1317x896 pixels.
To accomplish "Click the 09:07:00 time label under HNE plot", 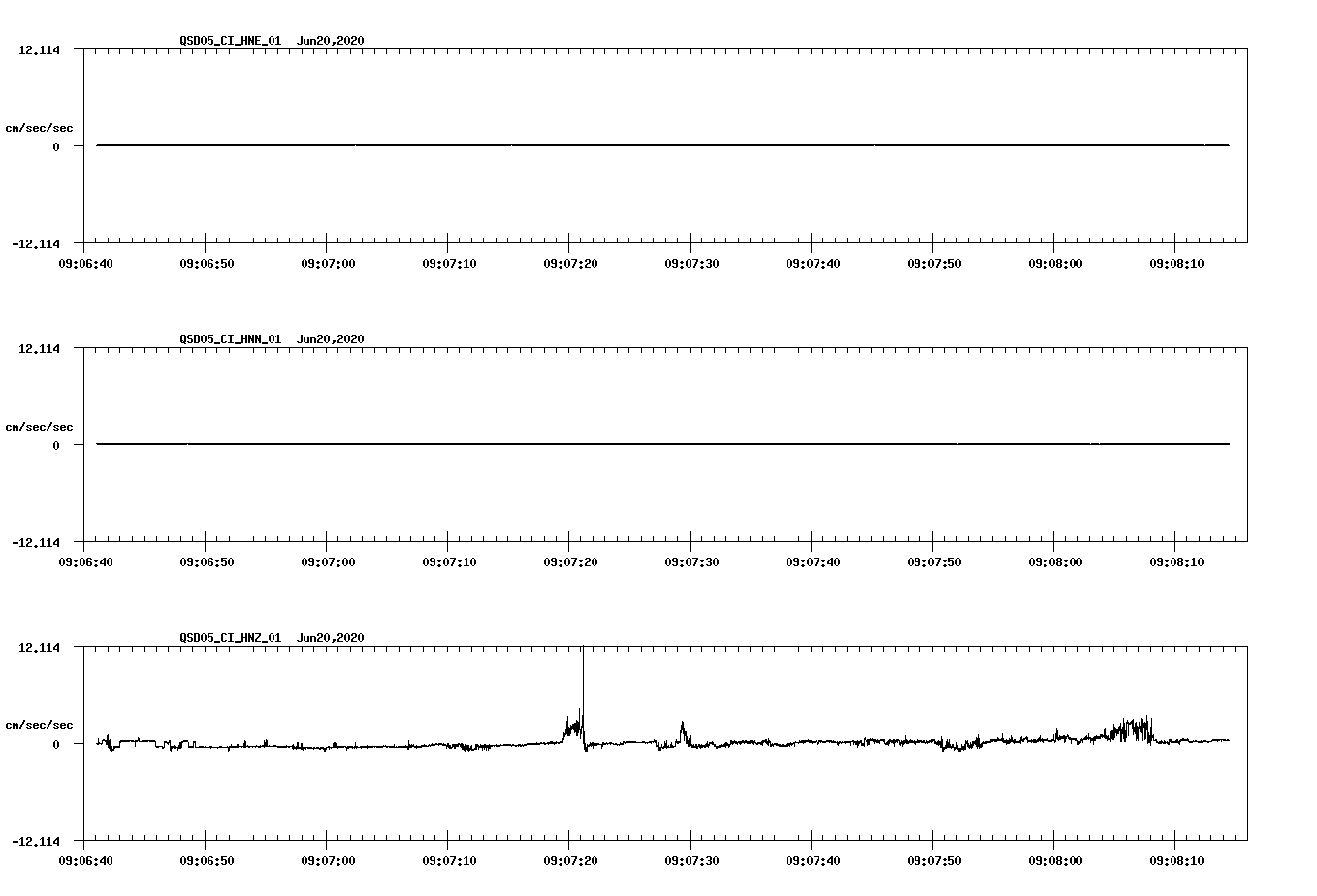I will click(x=328, y=264).
